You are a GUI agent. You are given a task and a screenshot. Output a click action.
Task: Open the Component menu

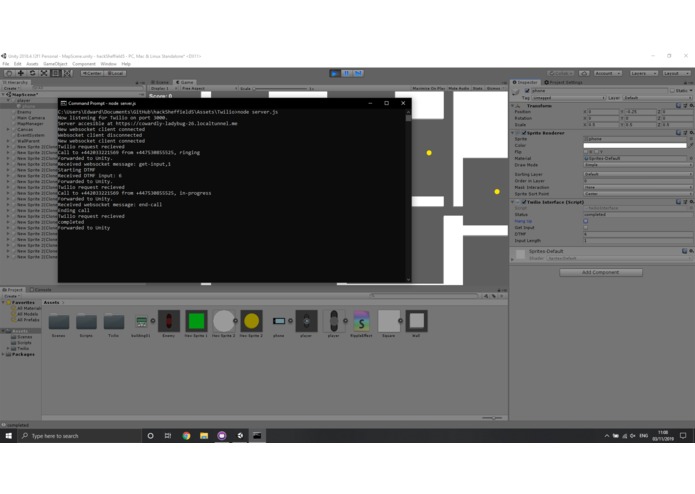pyautogui.click(x=84, y=64)
